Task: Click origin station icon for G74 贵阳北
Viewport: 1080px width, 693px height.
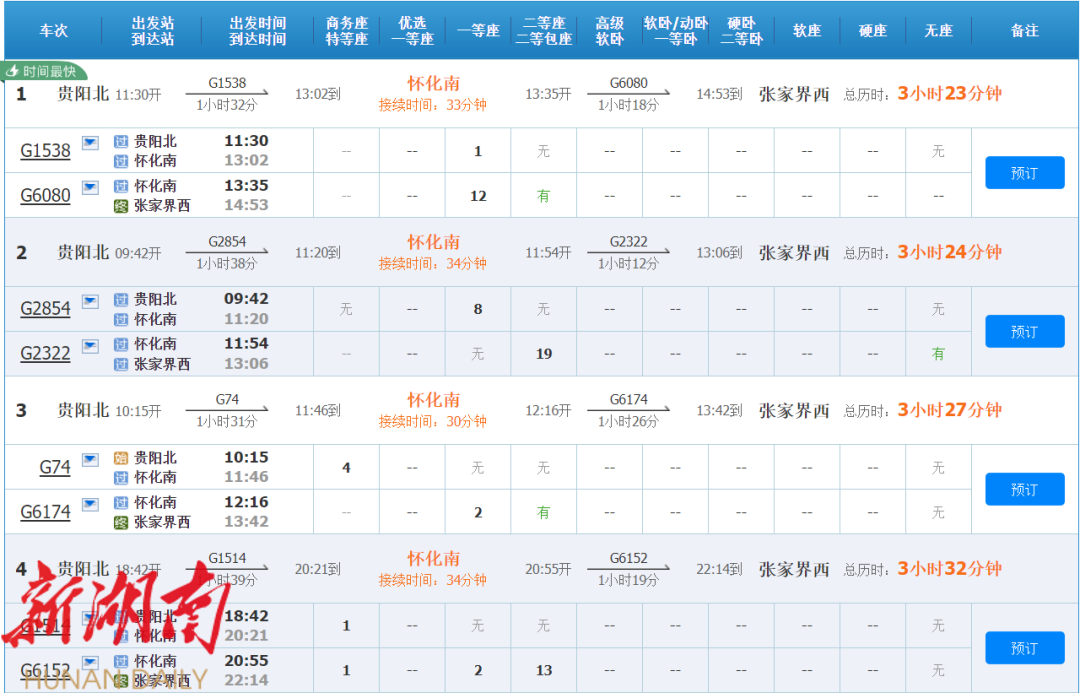Action: (121, 458)
